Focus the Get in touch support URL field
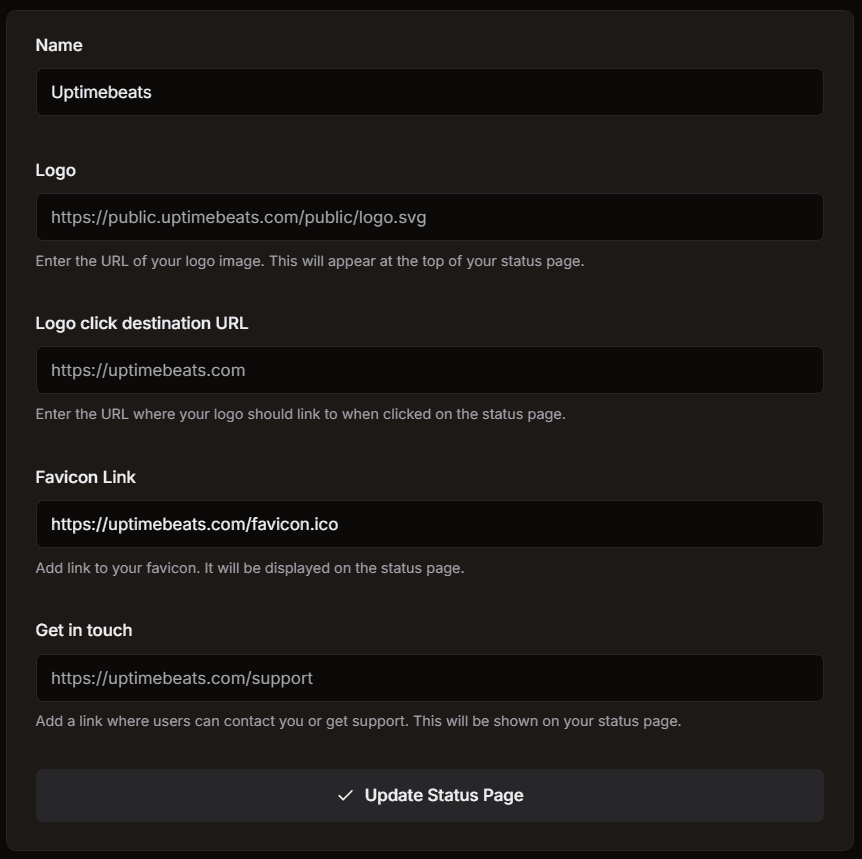Screen dimensions: 862x859 (x=430, y=678)
